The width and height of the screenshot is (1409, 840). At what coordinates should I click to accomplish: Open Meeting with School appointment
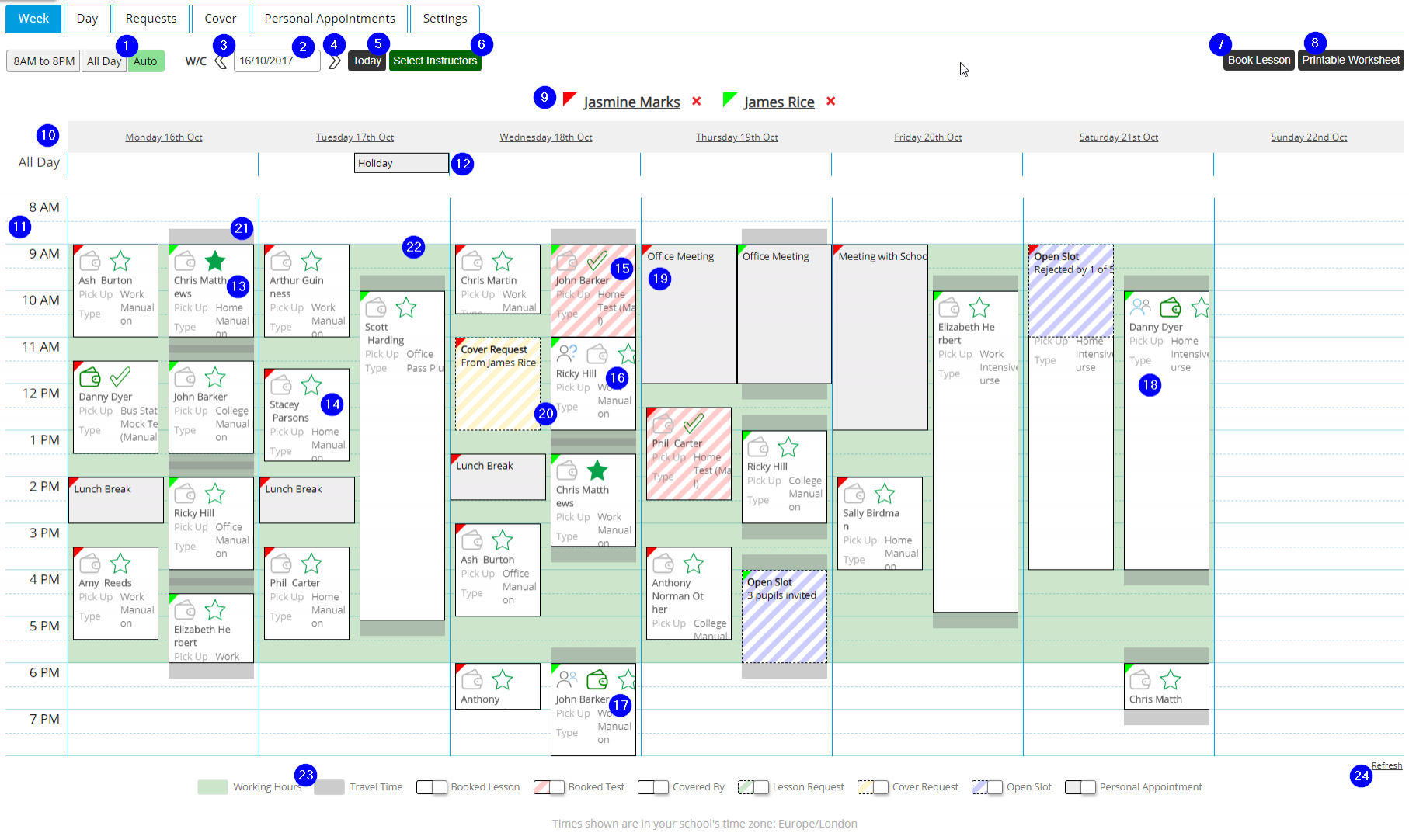tap(880, 338)
